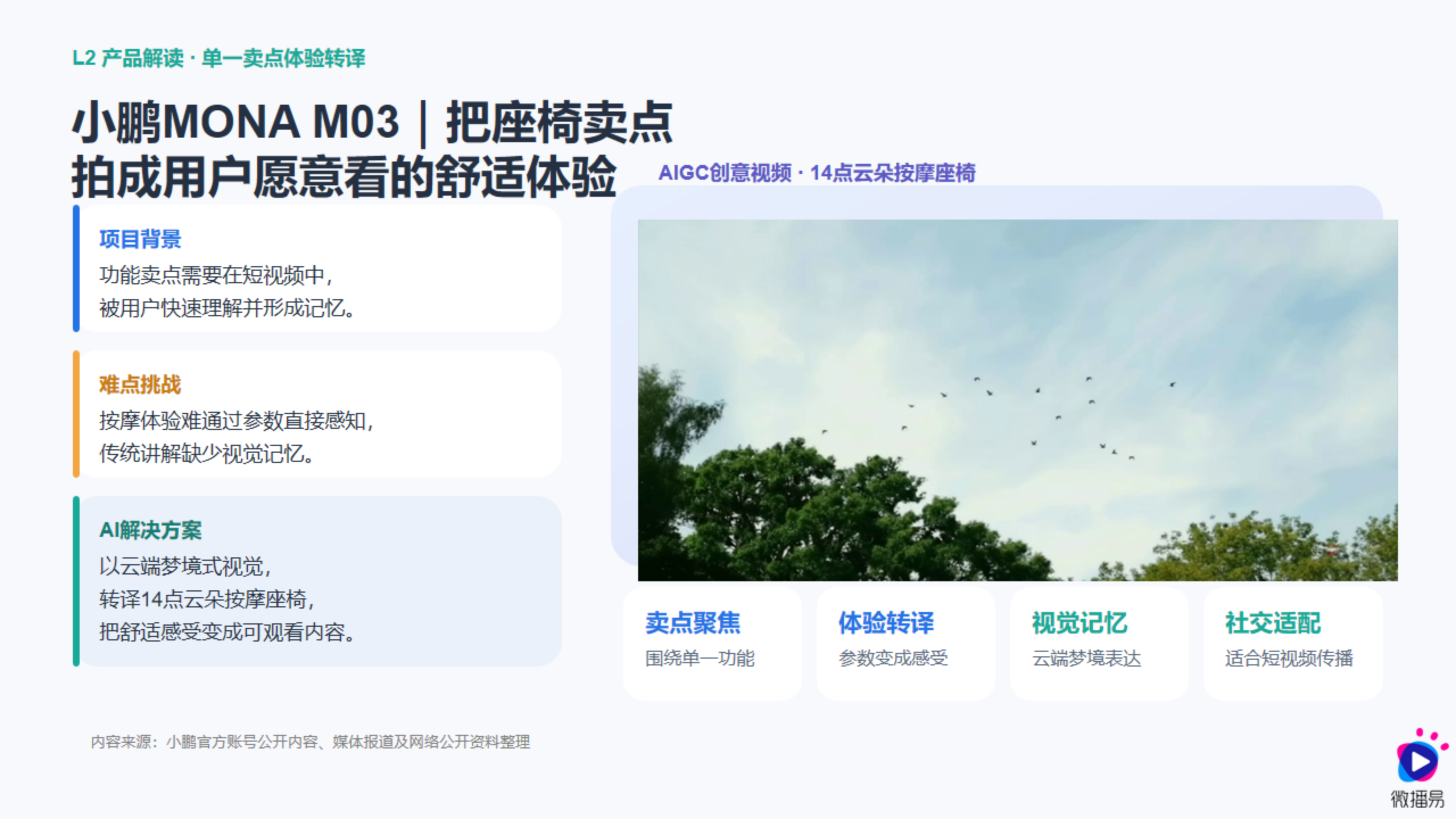Click the caption "AIGC创意视频 · 14点云朵按摩座椅"
Viewport: 1456px width, 819px height.
pyautogui.click(x=817, y=173)
